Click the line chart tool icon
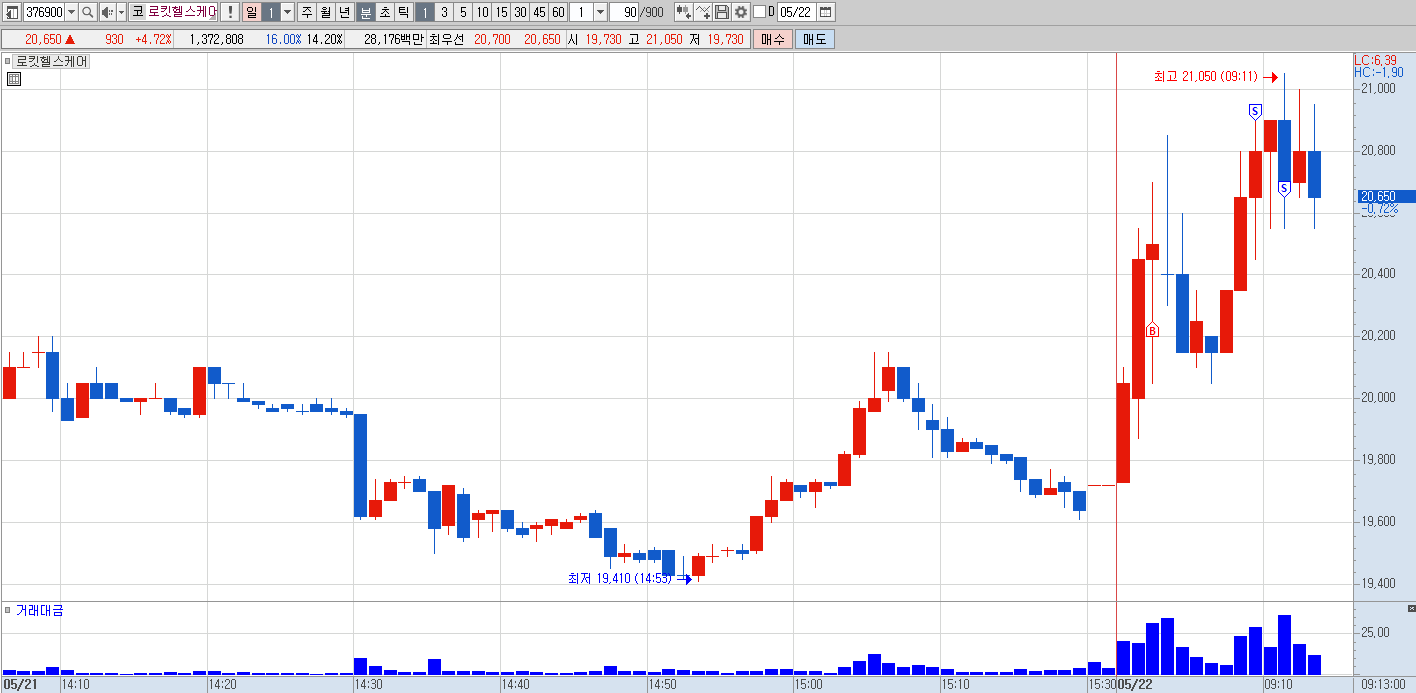 tap(703, 12)
